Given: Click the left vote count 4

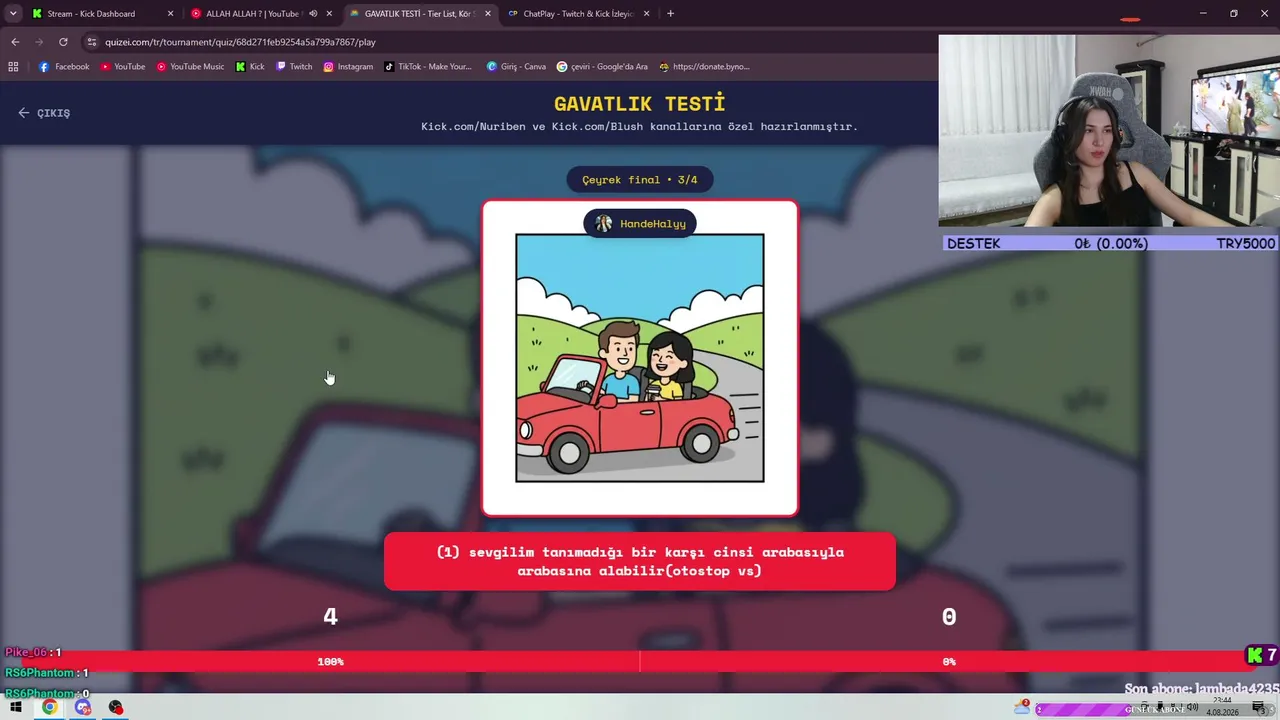Looking at the screenshot, I should tap(330, 617).
